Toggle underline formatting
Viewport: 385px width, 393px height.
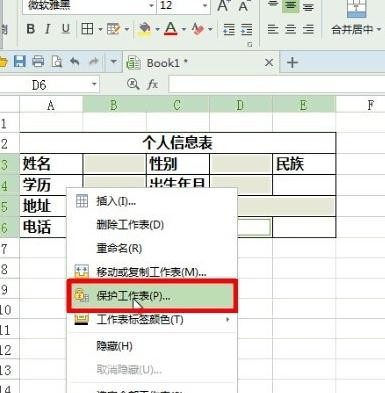pyautogui.click(x=66, y=29)
